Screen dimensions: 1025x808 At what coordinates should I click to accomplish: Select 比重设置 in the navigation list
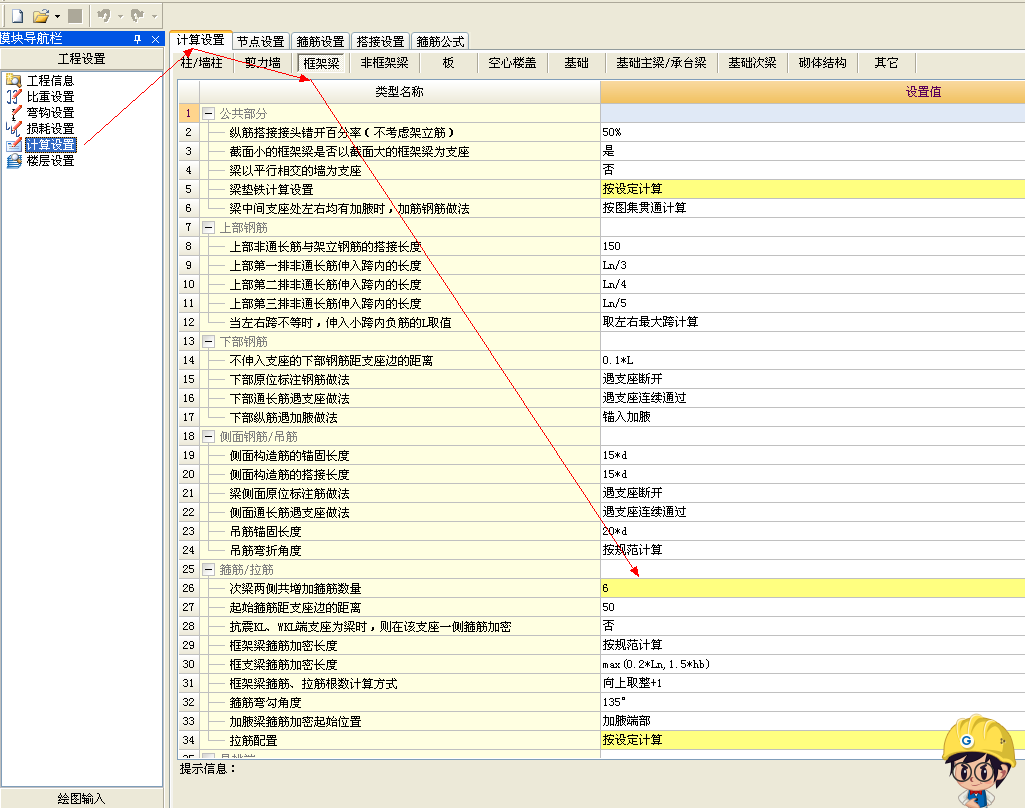tap(50, 97)
